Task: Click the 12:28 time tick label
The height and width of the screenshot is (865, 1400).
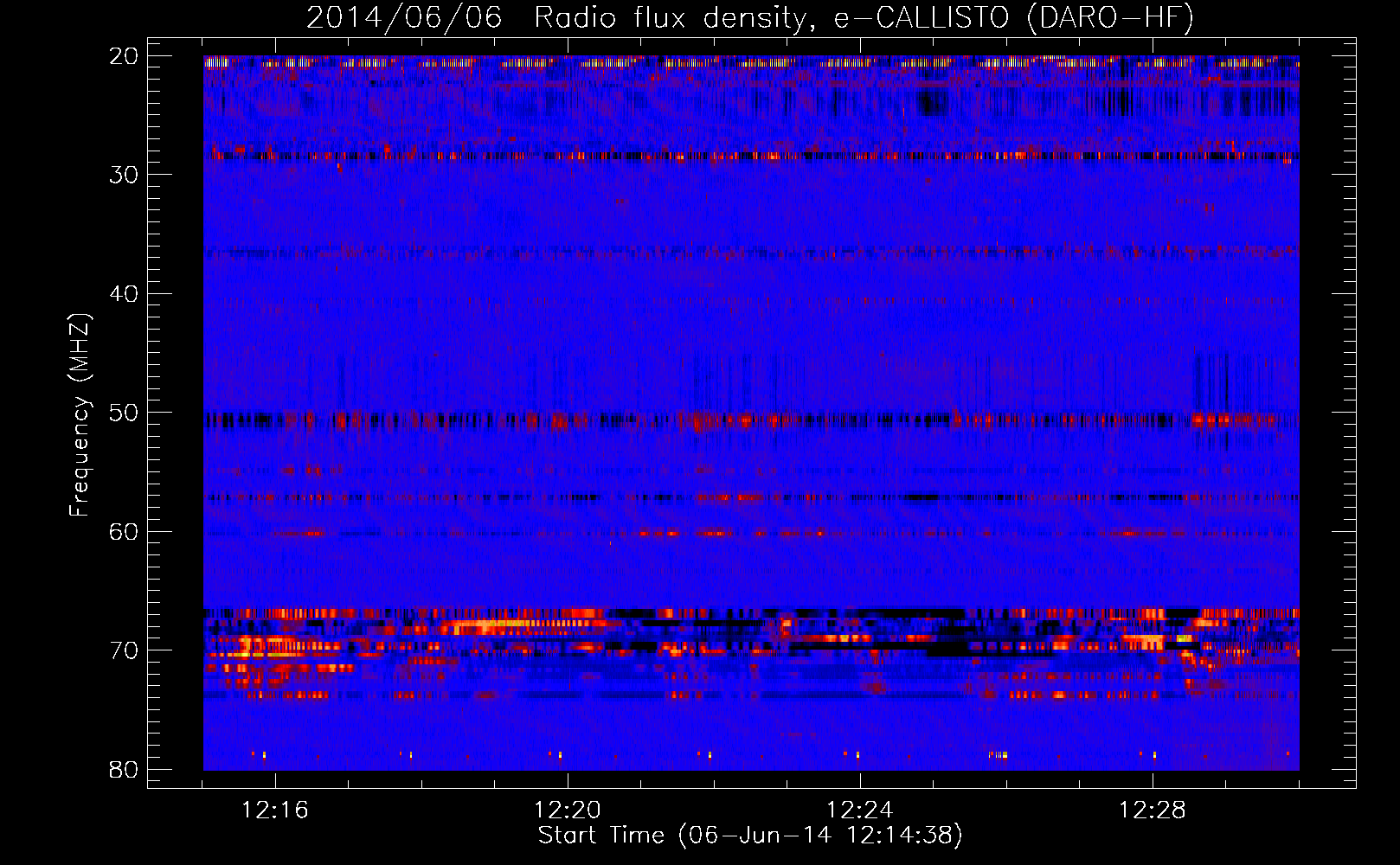Action: 1153,811
